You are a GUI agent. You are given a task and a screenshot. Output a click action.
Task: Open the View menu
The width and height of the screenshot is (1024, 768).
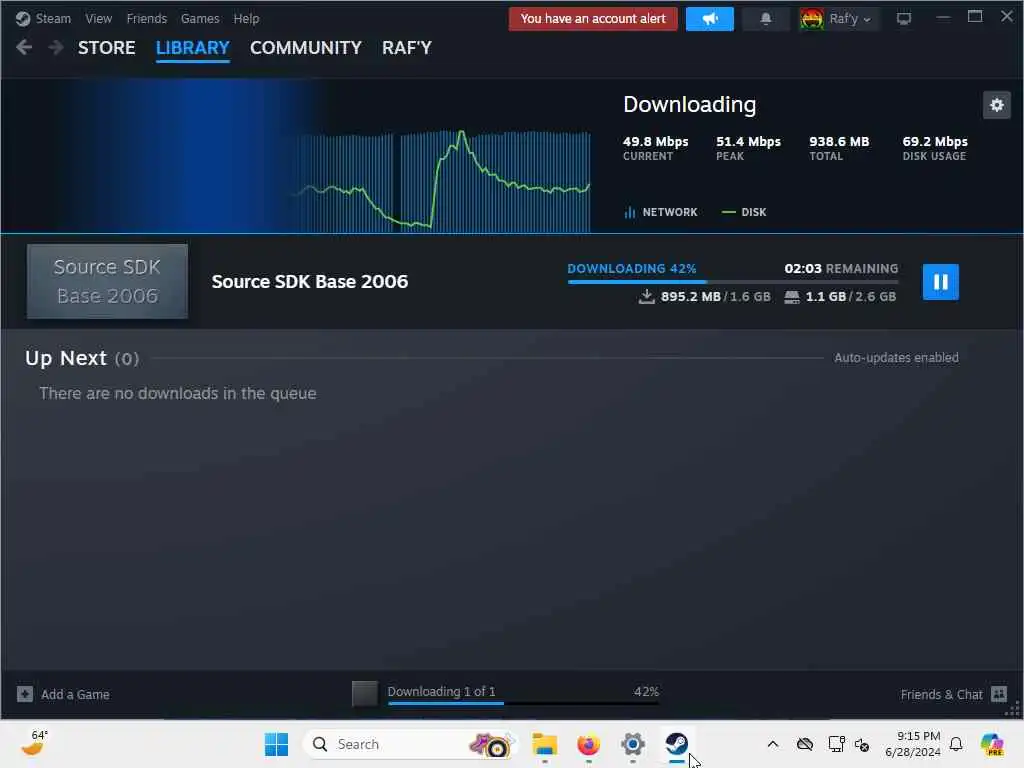tap(99, 18)
